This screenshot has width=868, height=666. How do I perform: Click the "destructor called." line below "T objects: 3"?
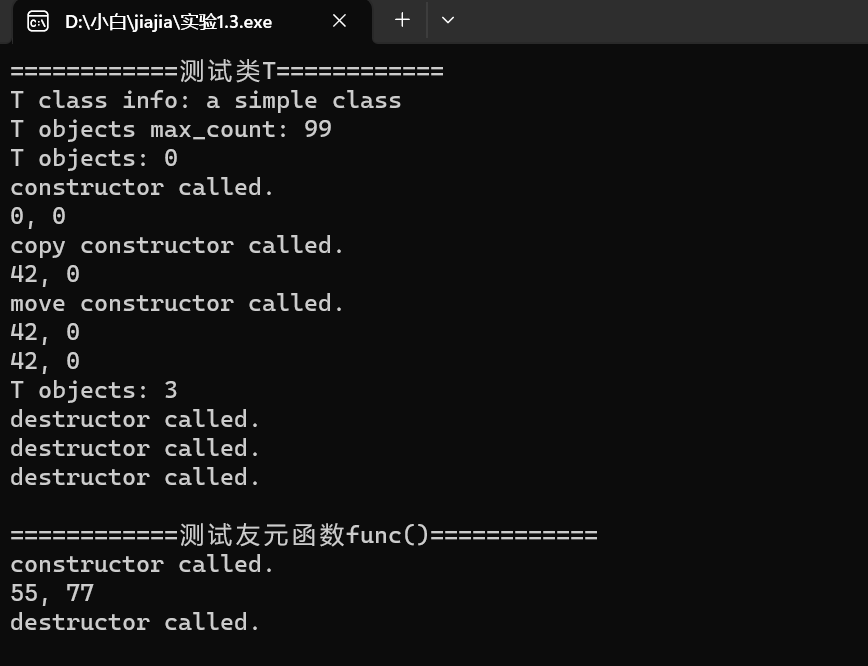click(x=135, y=419)
